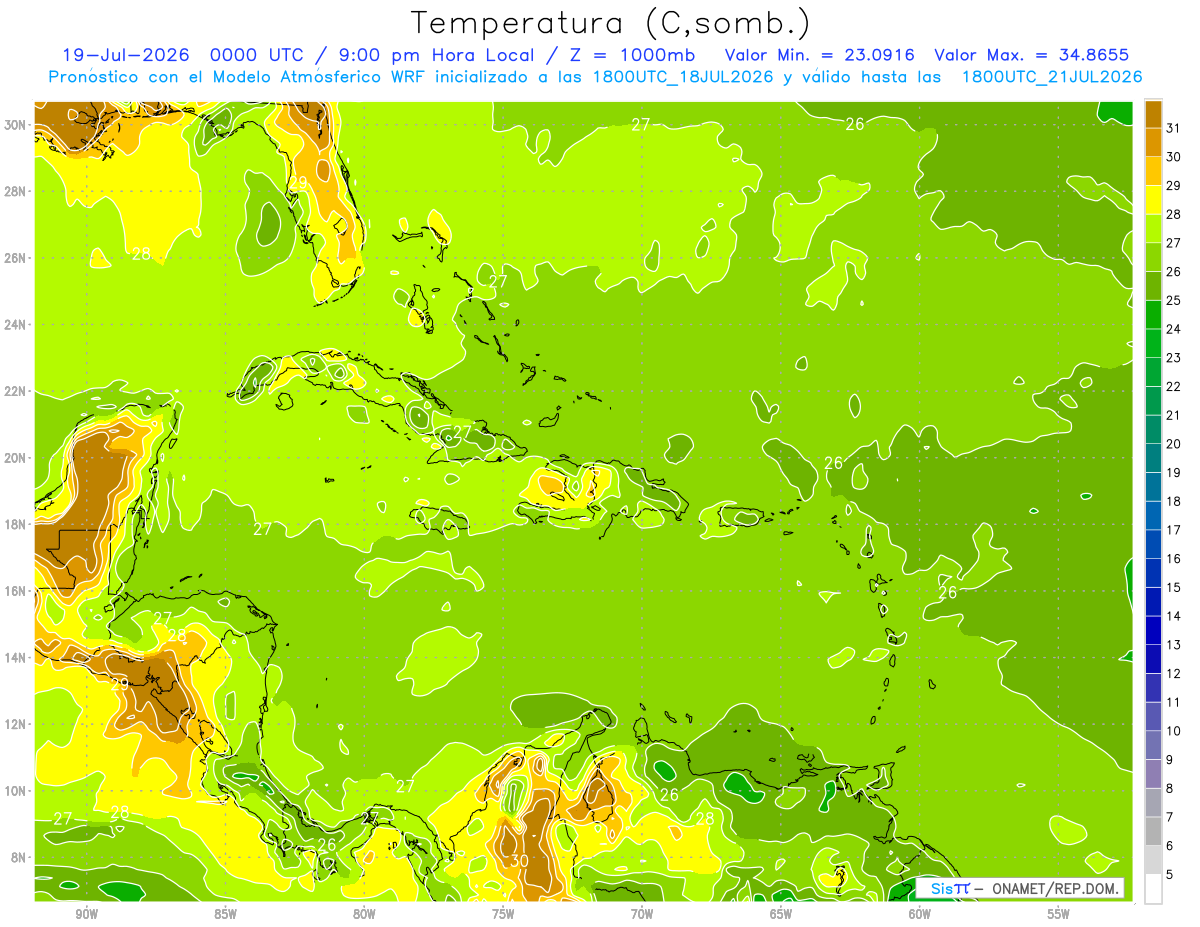Click the 12N latitude label
This screenshot has width=1200, height=927.
click(16, 724)
